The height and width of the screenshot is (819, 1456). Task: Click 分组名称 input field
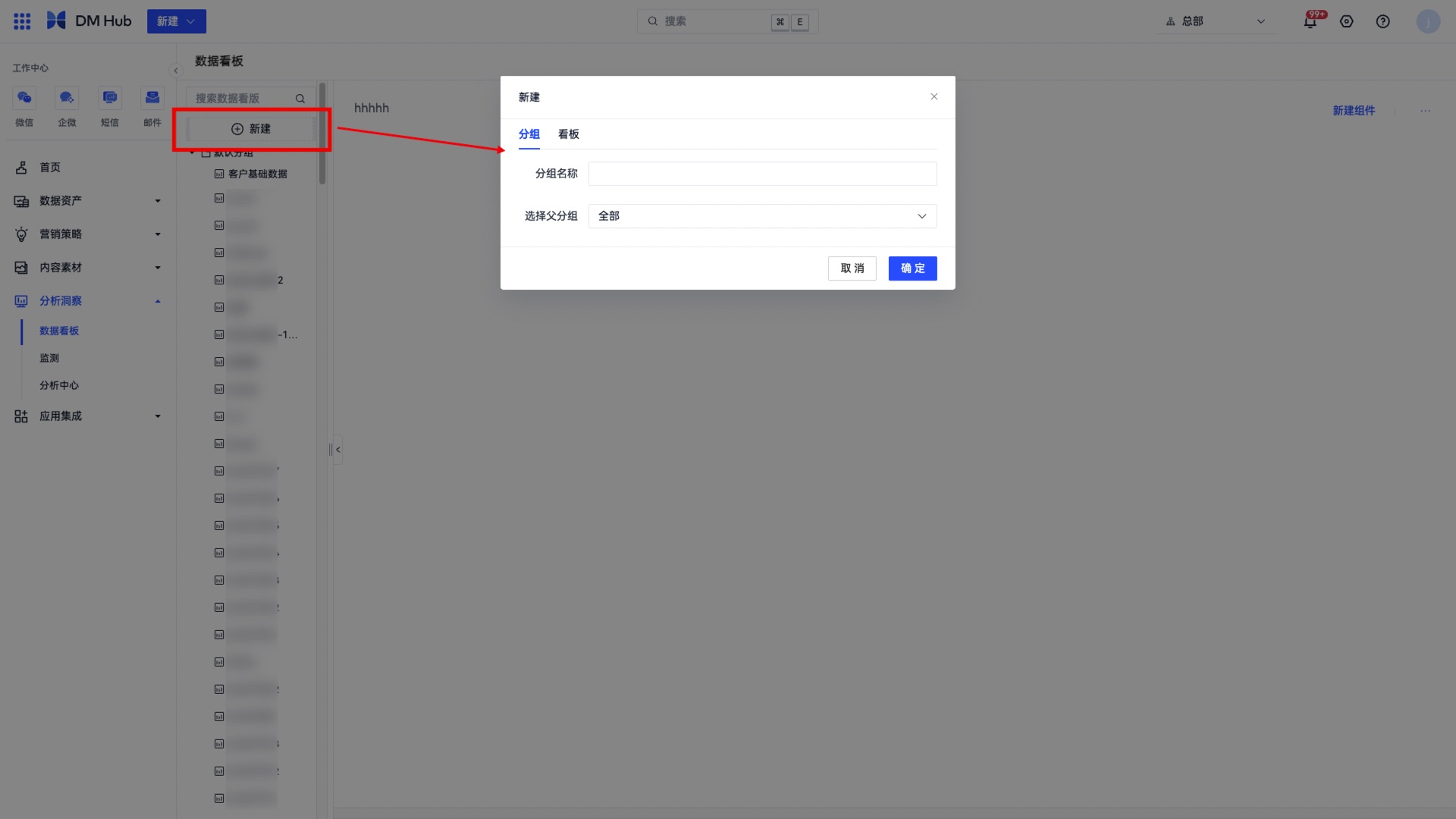(x=762, y=173)
